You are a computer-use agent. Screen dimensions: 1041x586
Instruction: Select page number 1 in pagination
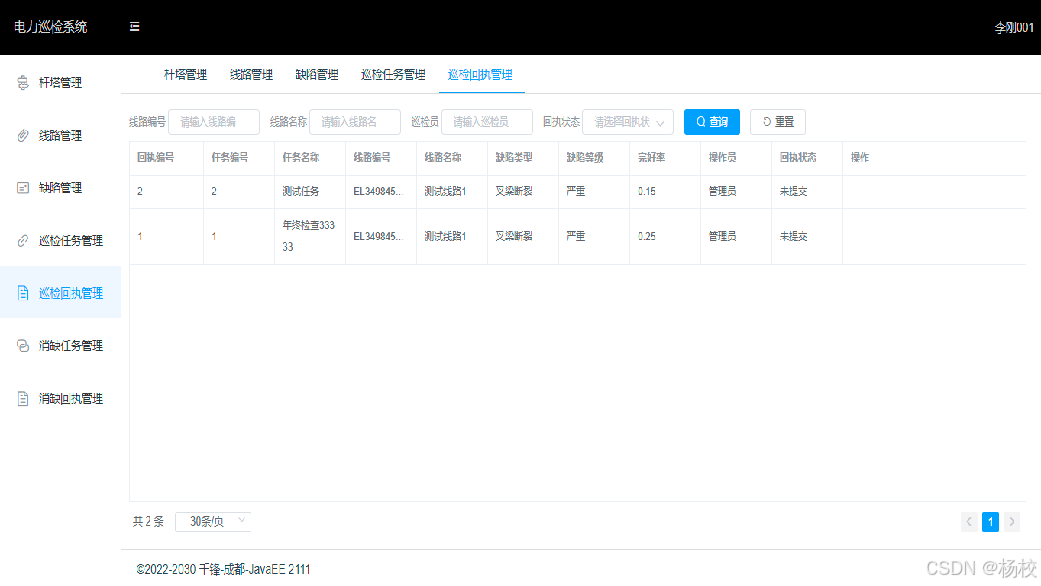coord(990,522)
